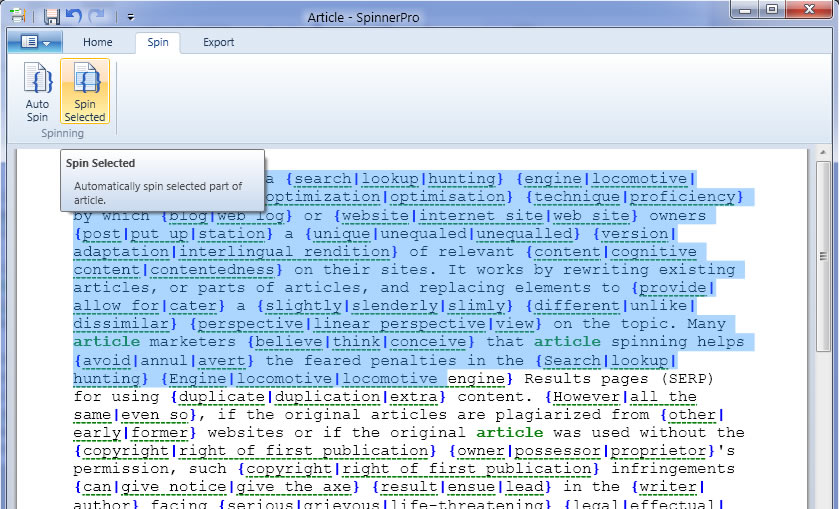This screenshot has height=509, width=839.
Task: Click the Spin Selected icon
Action: 85,80
